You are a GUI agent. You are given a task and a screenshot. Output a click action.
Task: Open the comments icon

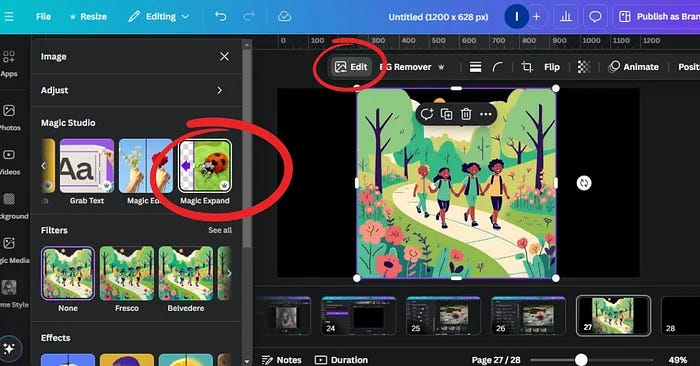click(x=595, y=17)
